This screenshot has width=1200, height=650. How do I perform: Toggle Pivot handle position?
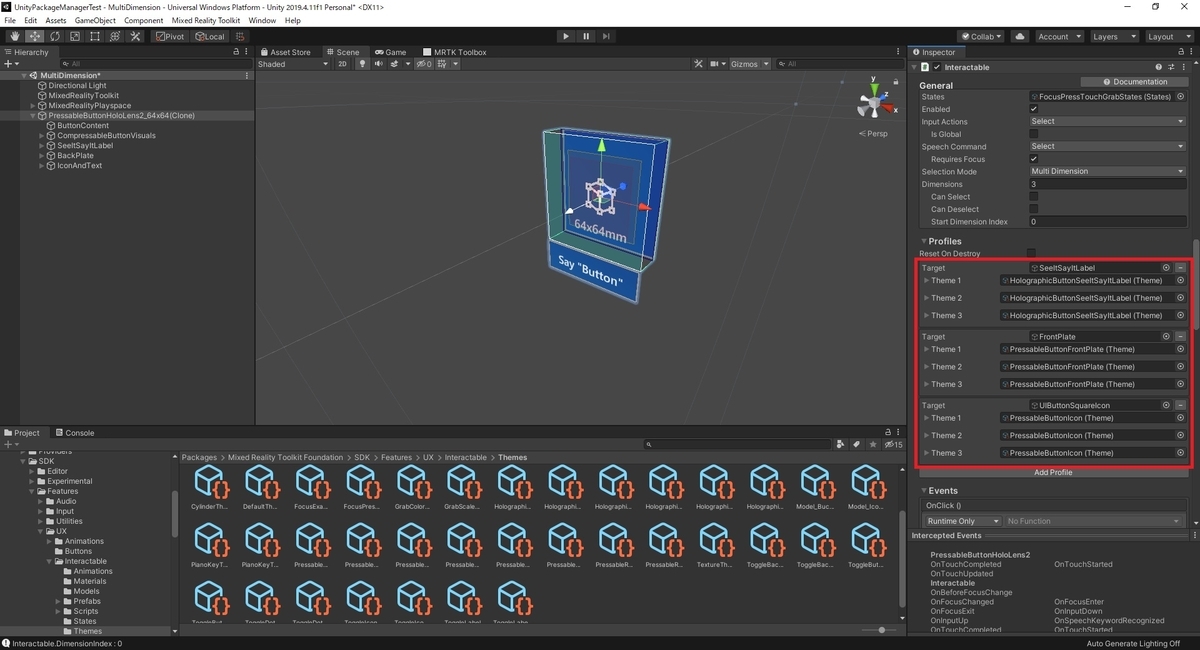coord(169,36)
